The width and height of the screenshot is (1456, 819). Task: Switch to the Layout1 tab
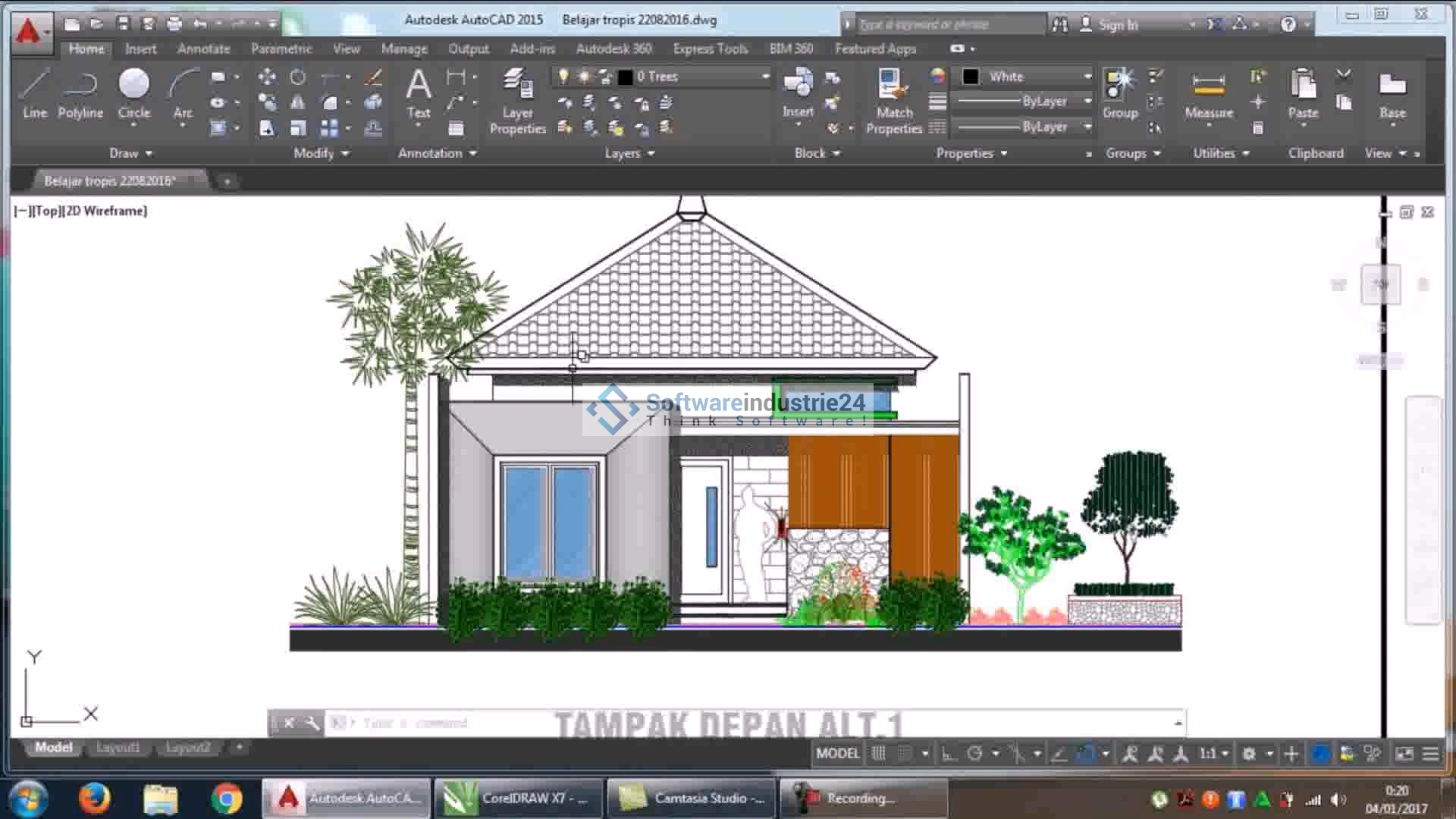pyautogui.click(x=118, y=748)
